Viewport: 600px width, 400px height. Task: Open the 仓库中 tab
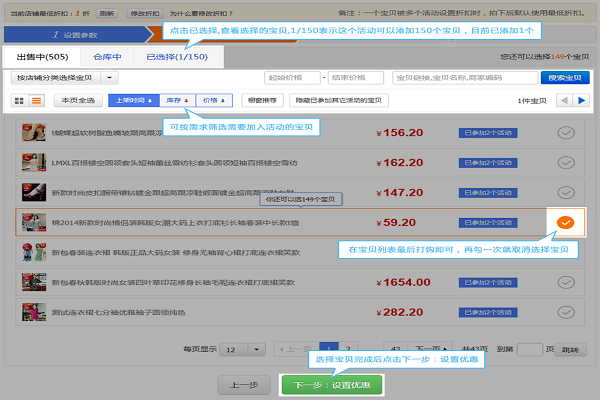point(107,57)
